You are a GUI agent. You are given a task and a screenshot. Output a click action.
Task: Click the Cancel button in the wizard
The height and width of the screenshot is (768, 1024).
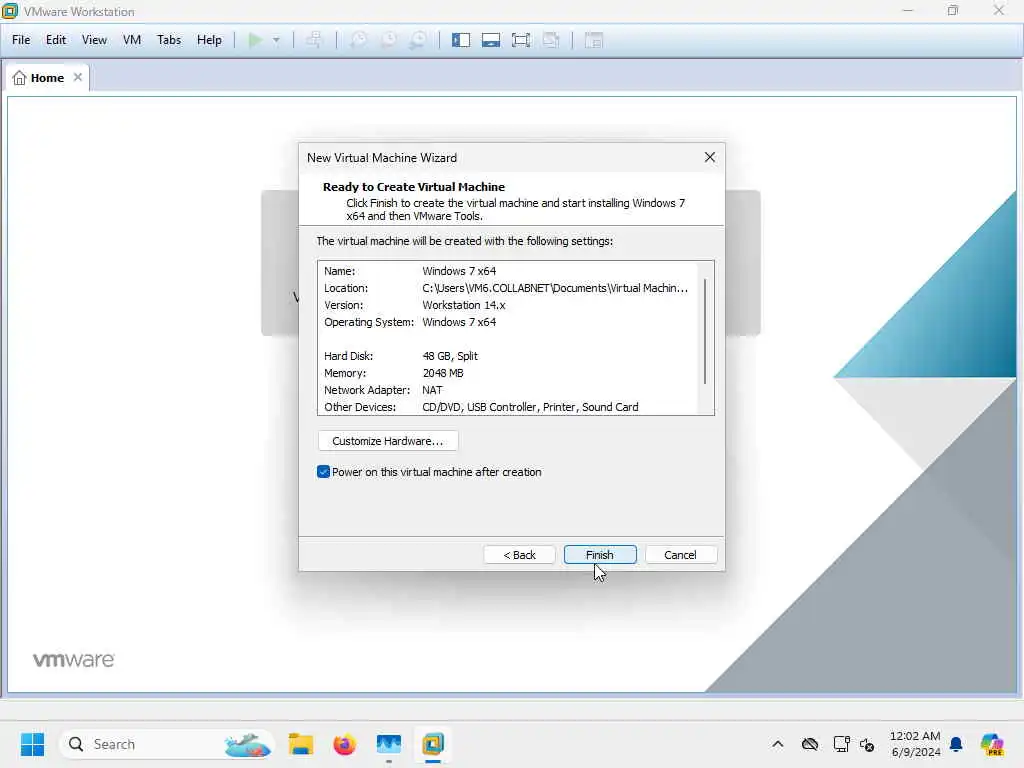coord(680,554)
